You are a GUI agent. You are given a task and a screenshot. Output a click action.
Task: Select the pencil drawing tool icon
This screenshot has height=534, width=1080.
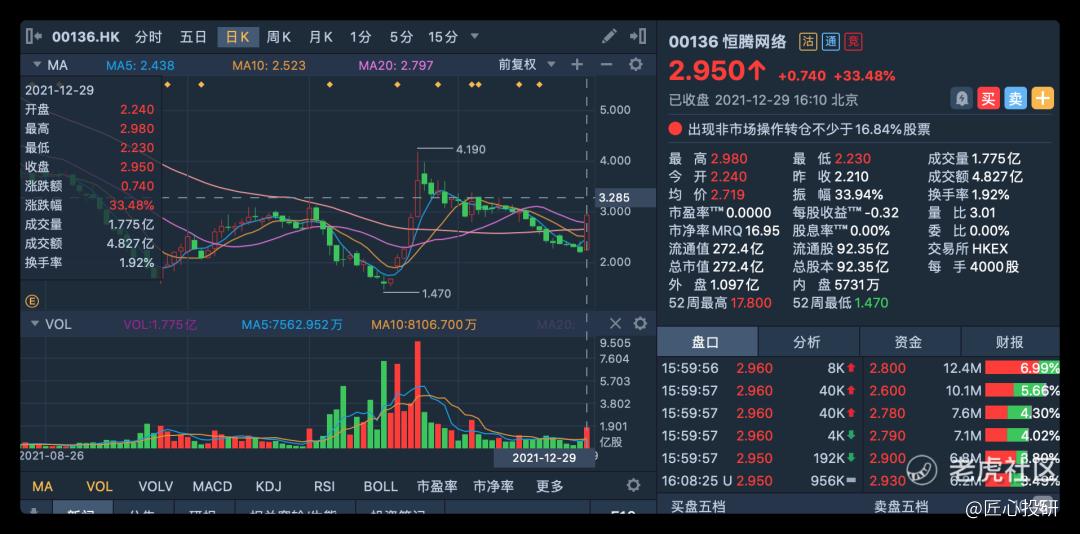pos(609,37)
